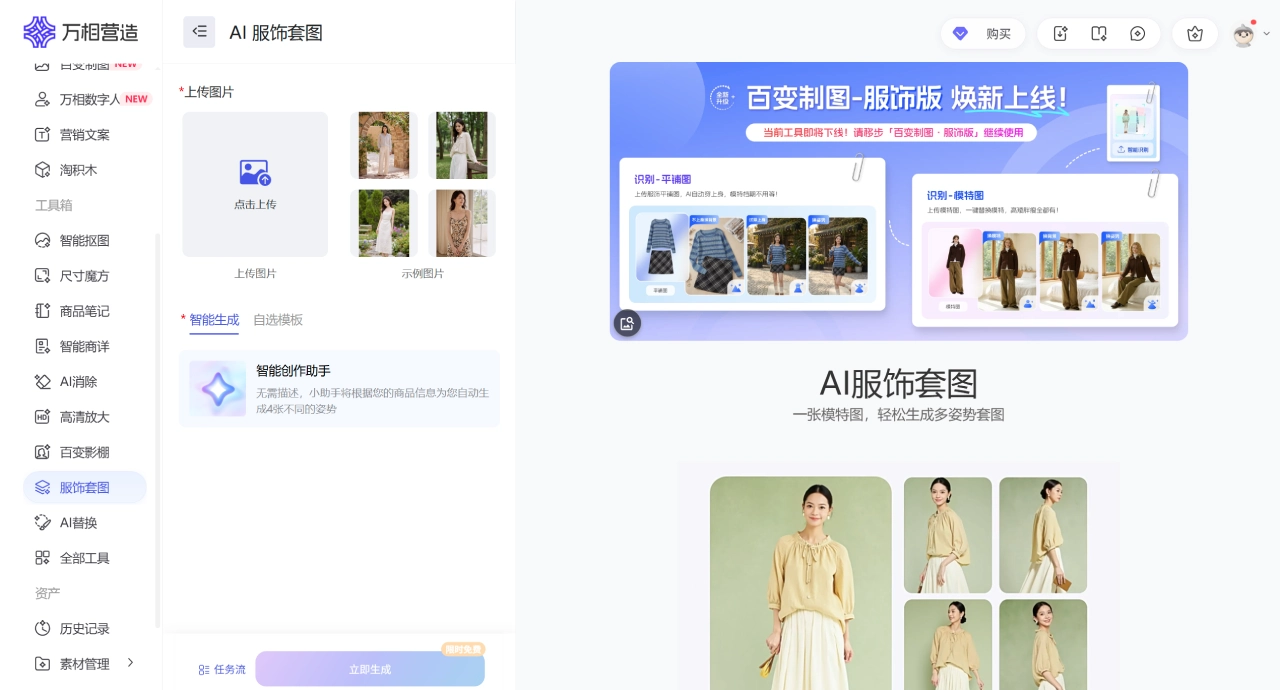
Task: Open the user avatar menu
Action: pos(1243,35)
